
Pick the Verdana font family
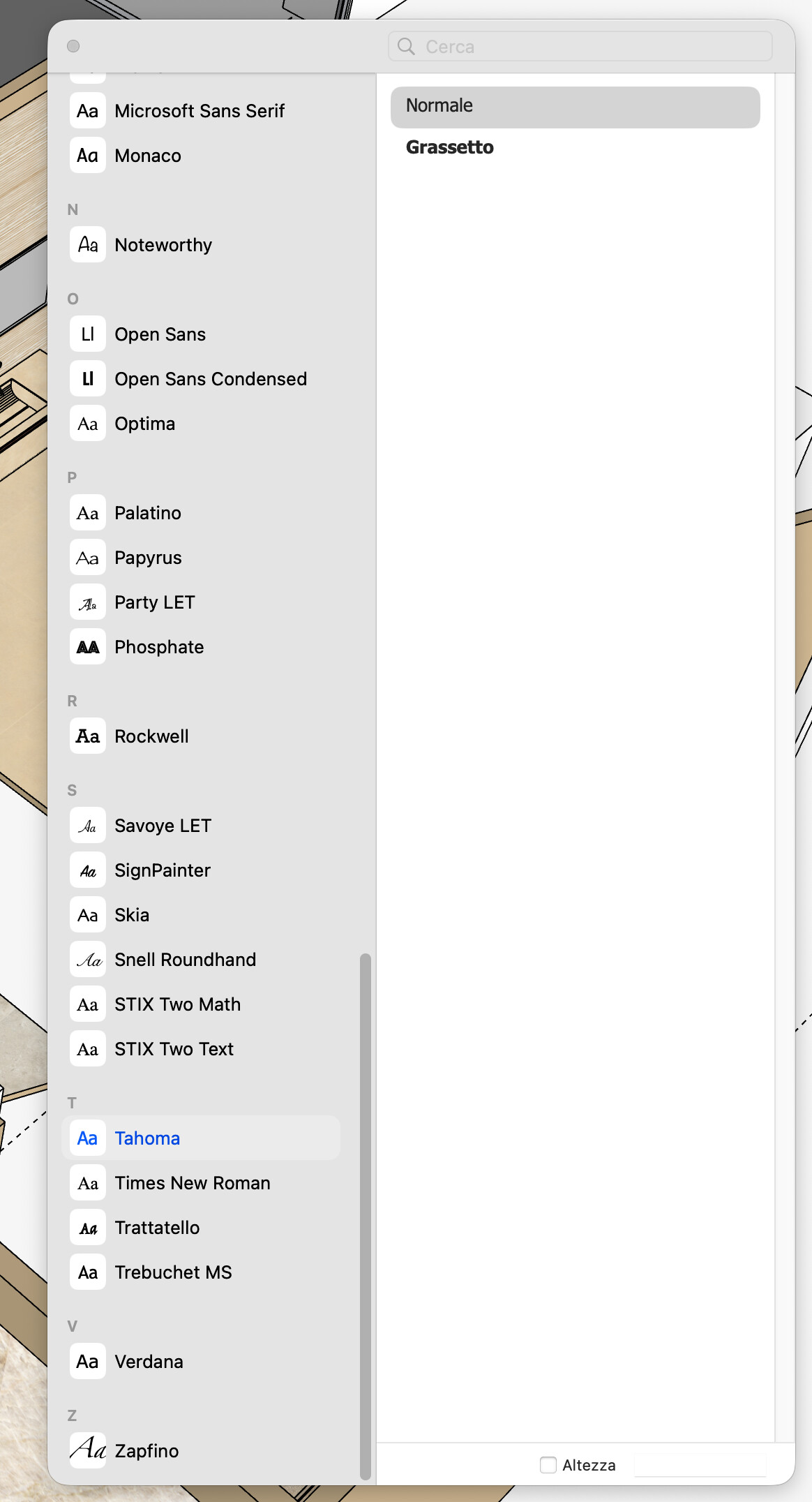(149, 1362)
